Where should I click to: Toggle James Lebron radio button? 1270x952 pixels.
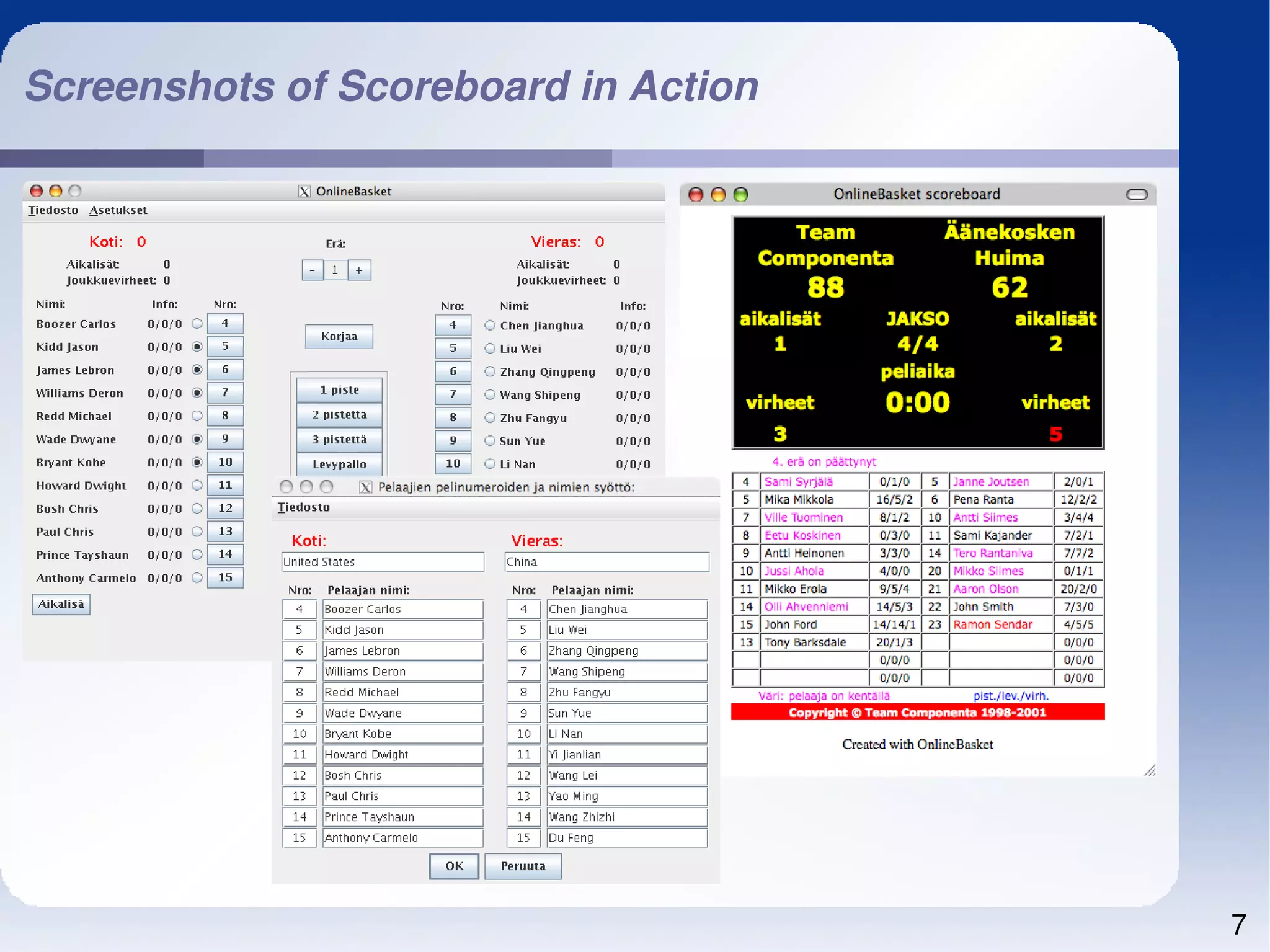(x=197, y=370)
